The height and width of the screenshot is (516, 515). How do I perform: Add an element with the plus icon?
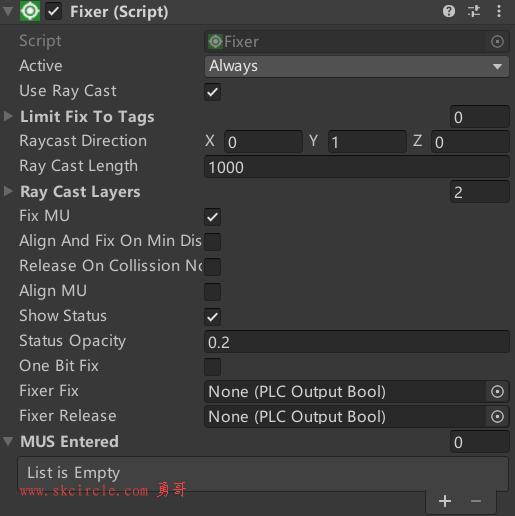(445, 501)
